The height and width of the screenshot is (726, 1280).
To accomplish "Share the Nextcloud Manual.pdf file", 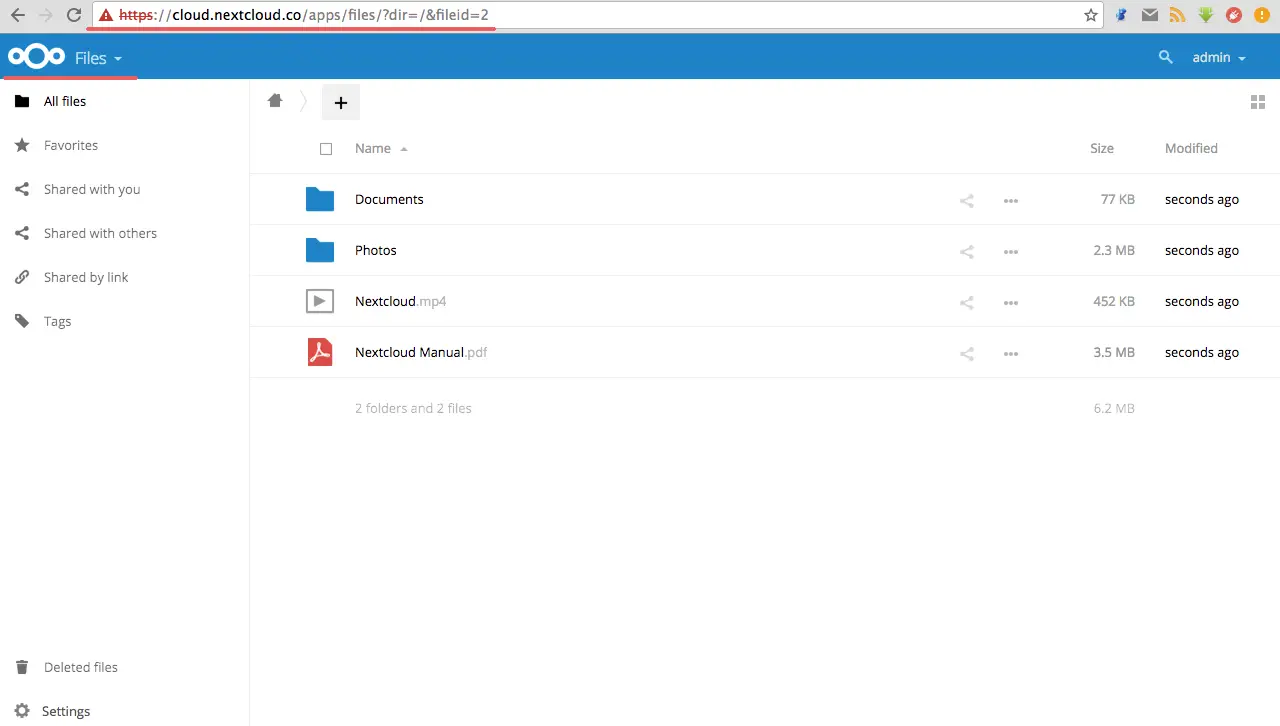I will (x=967, y=353).
